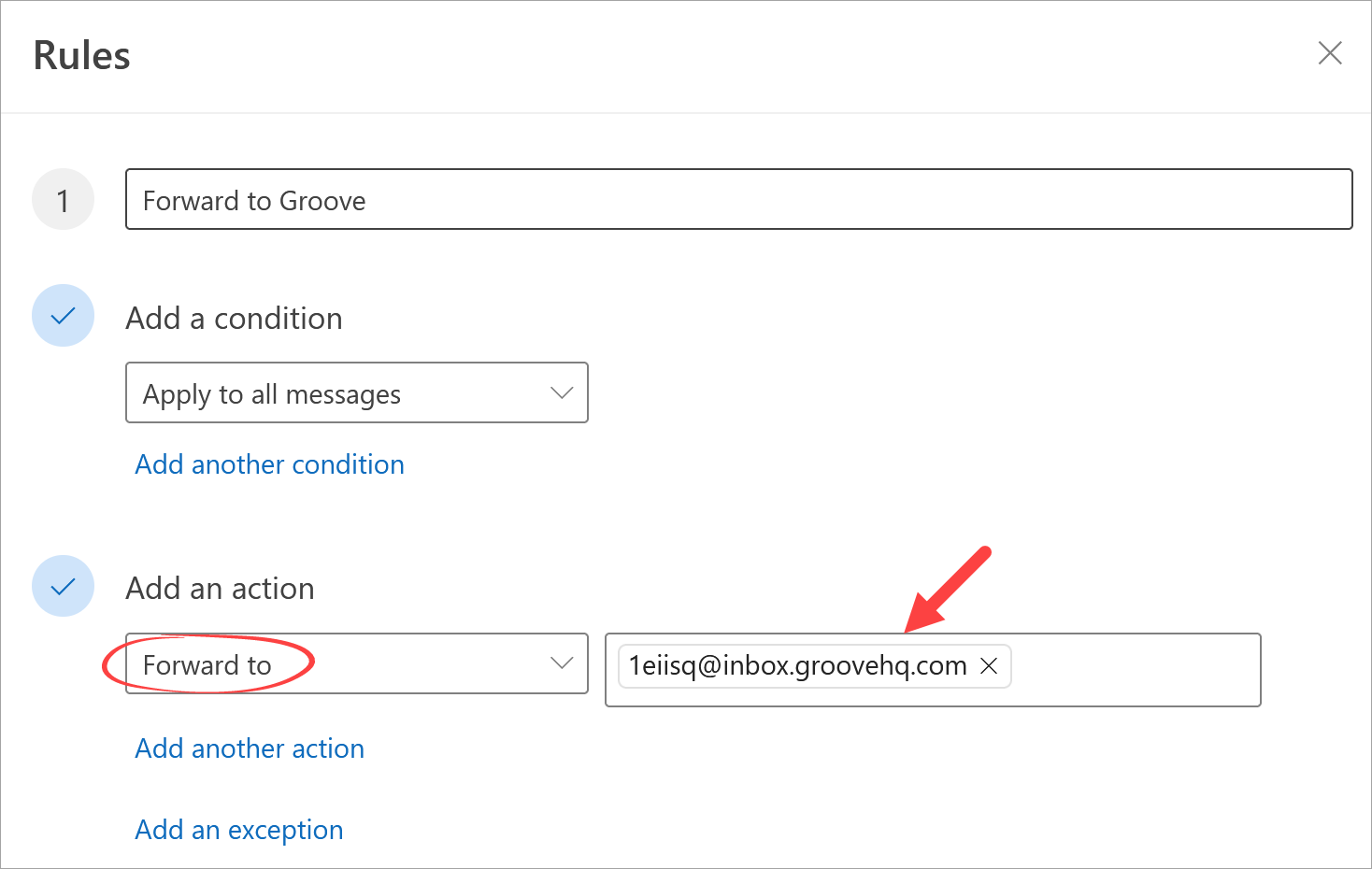Open the Apply to all messages dropdown
The width and height of the screenshot is (1372, 869).
[x=355, y=393]
